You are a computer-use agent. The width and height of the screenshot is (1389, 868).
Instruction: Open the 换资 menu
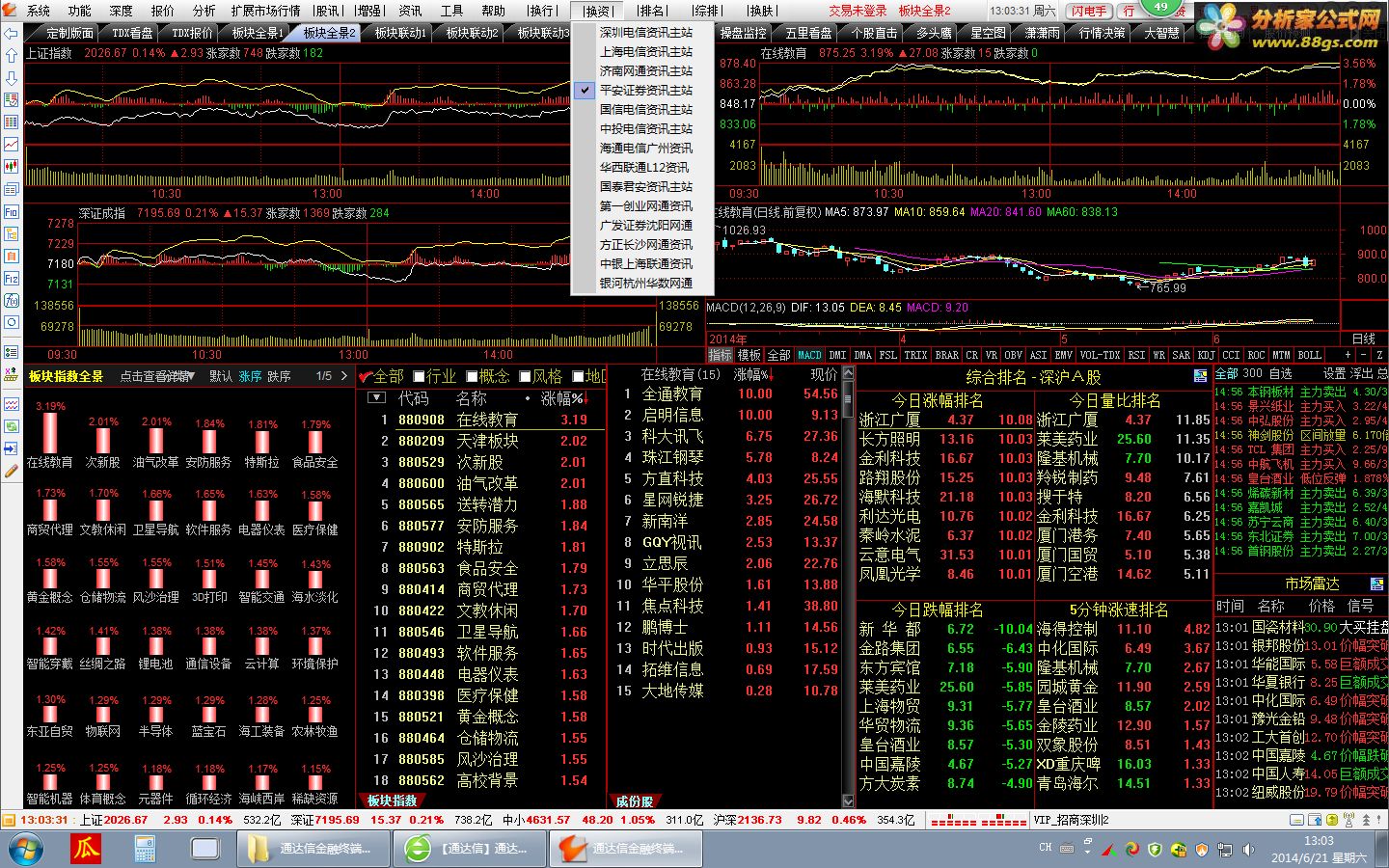[598, 11]
